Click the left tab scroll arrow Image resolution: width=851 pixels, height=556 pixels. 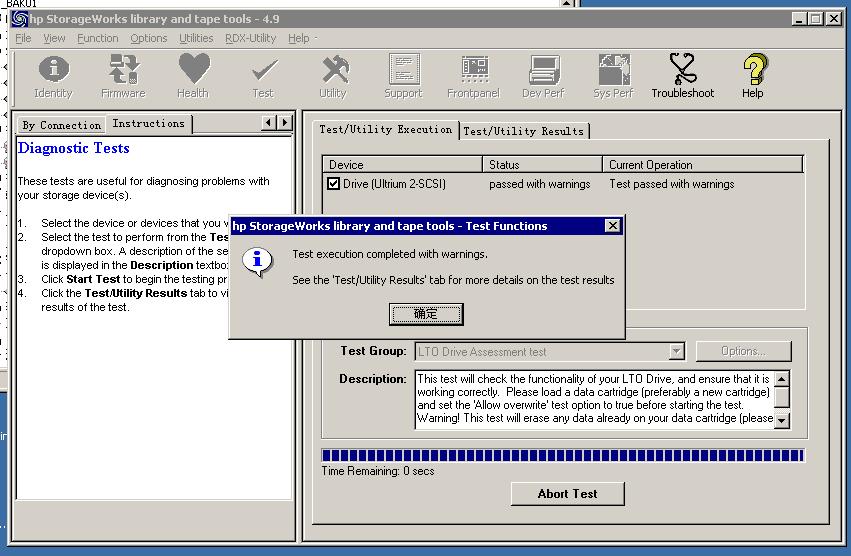click(x=269, y=123)
